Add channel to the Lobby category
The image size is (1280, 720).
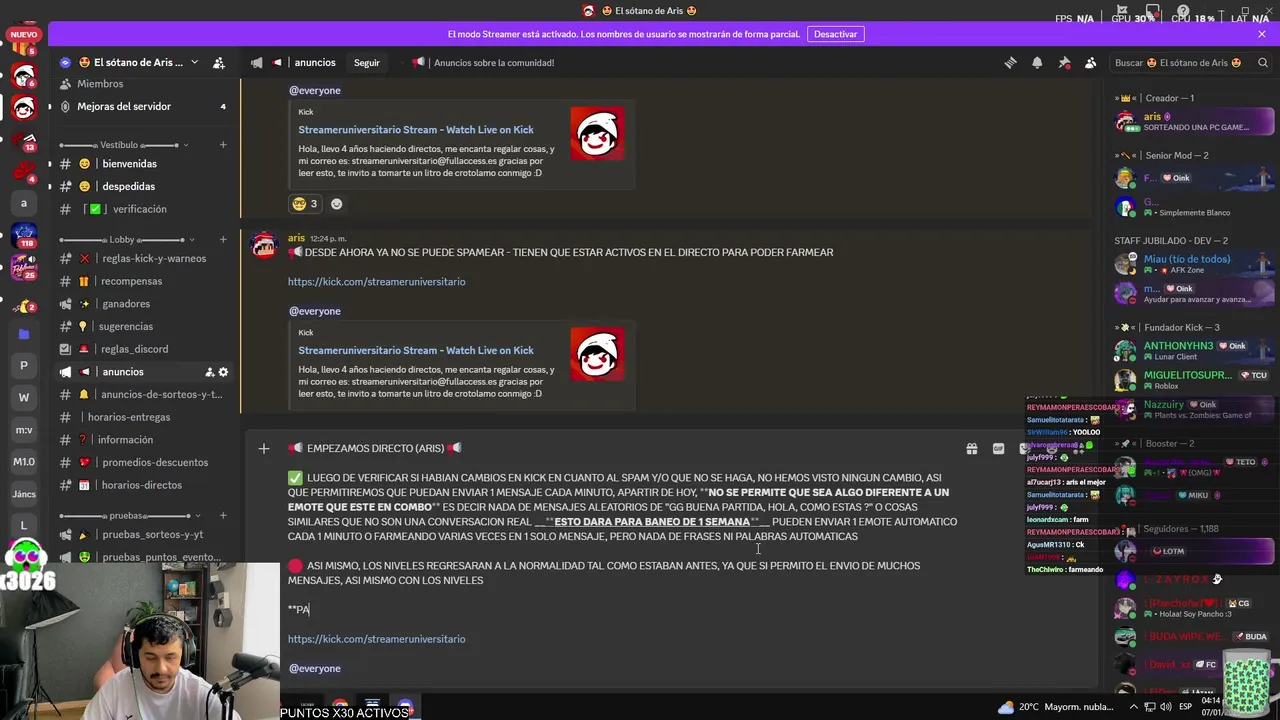223,240
